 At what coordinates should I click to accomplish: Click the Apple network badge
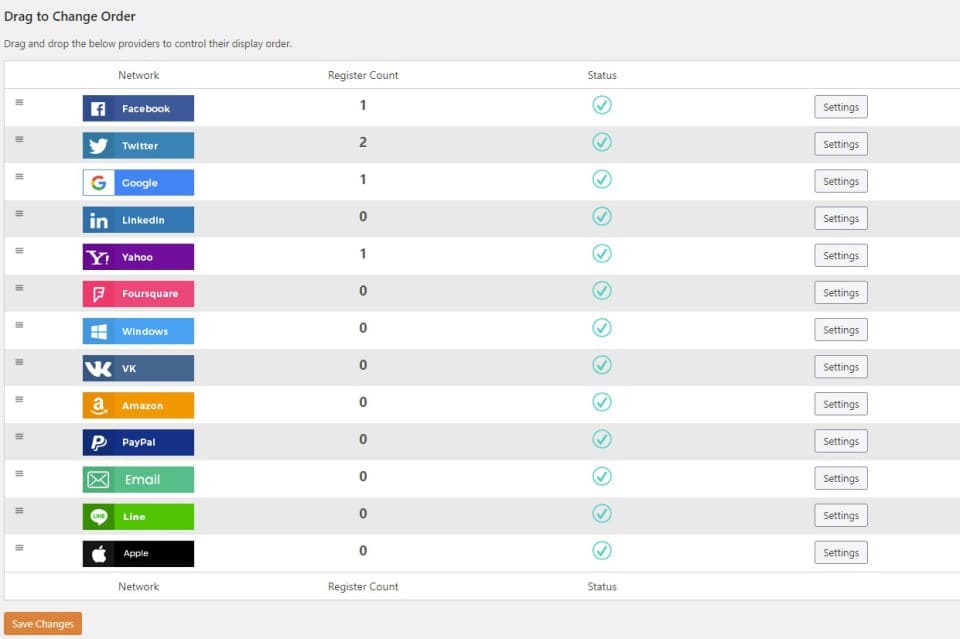[138, 554]
